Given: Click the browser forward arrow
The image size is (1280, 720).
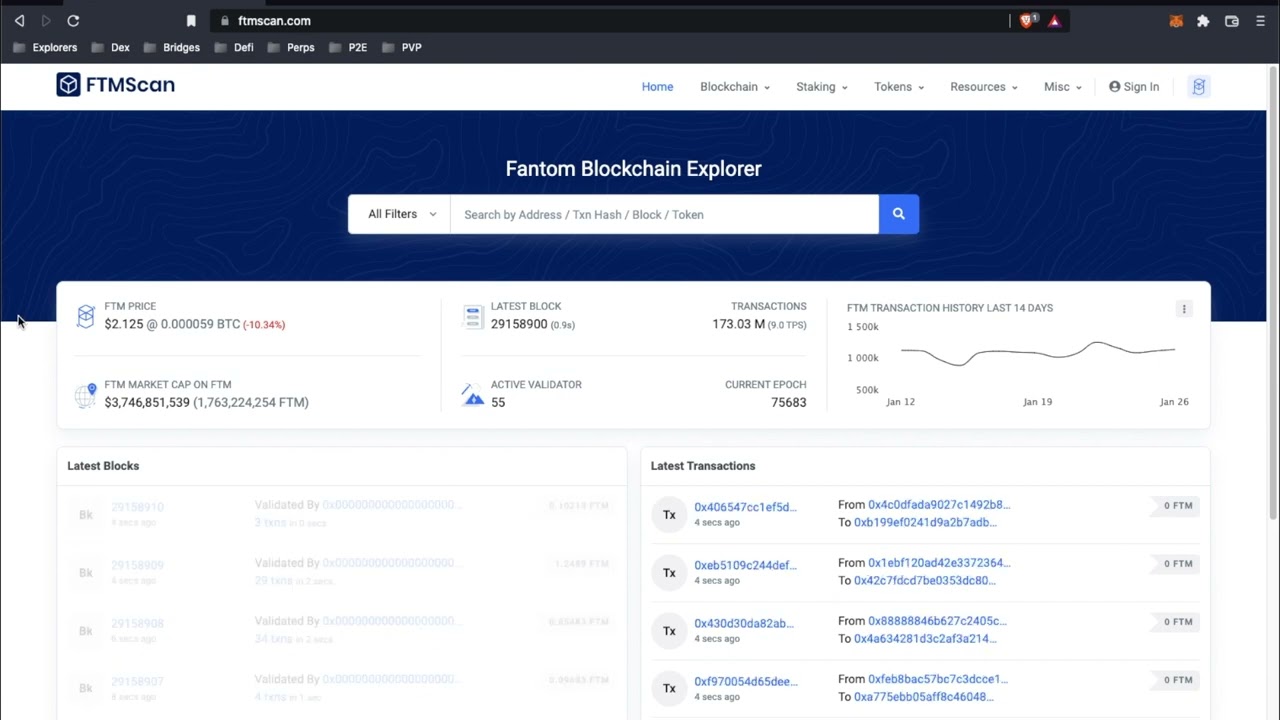Looking at the screenshot, I should [46, 20].
